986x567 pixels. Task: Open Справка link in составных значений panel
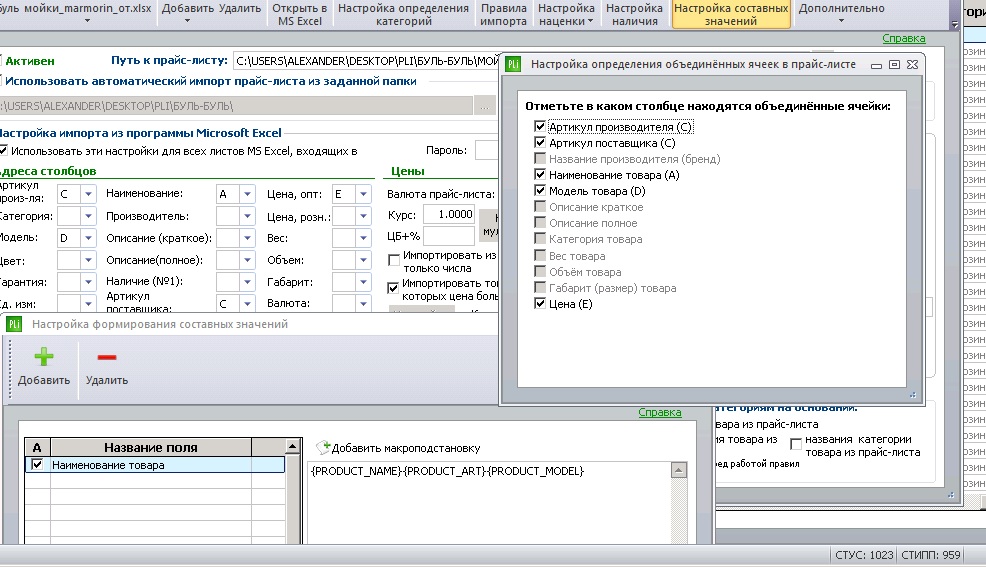(x=660, y=412)
